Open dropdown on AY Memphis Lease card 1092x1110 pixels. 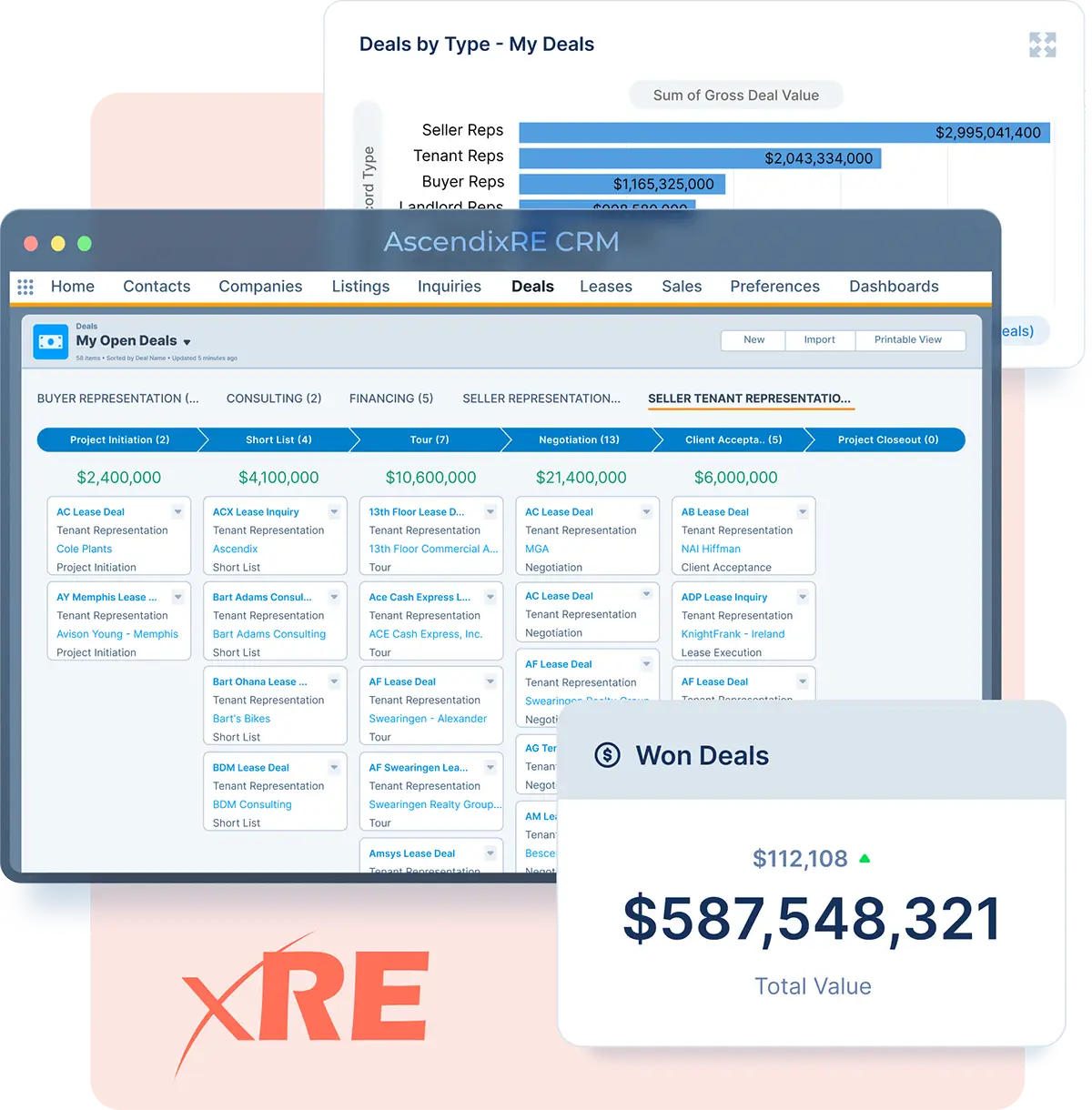tap(178, 598)
